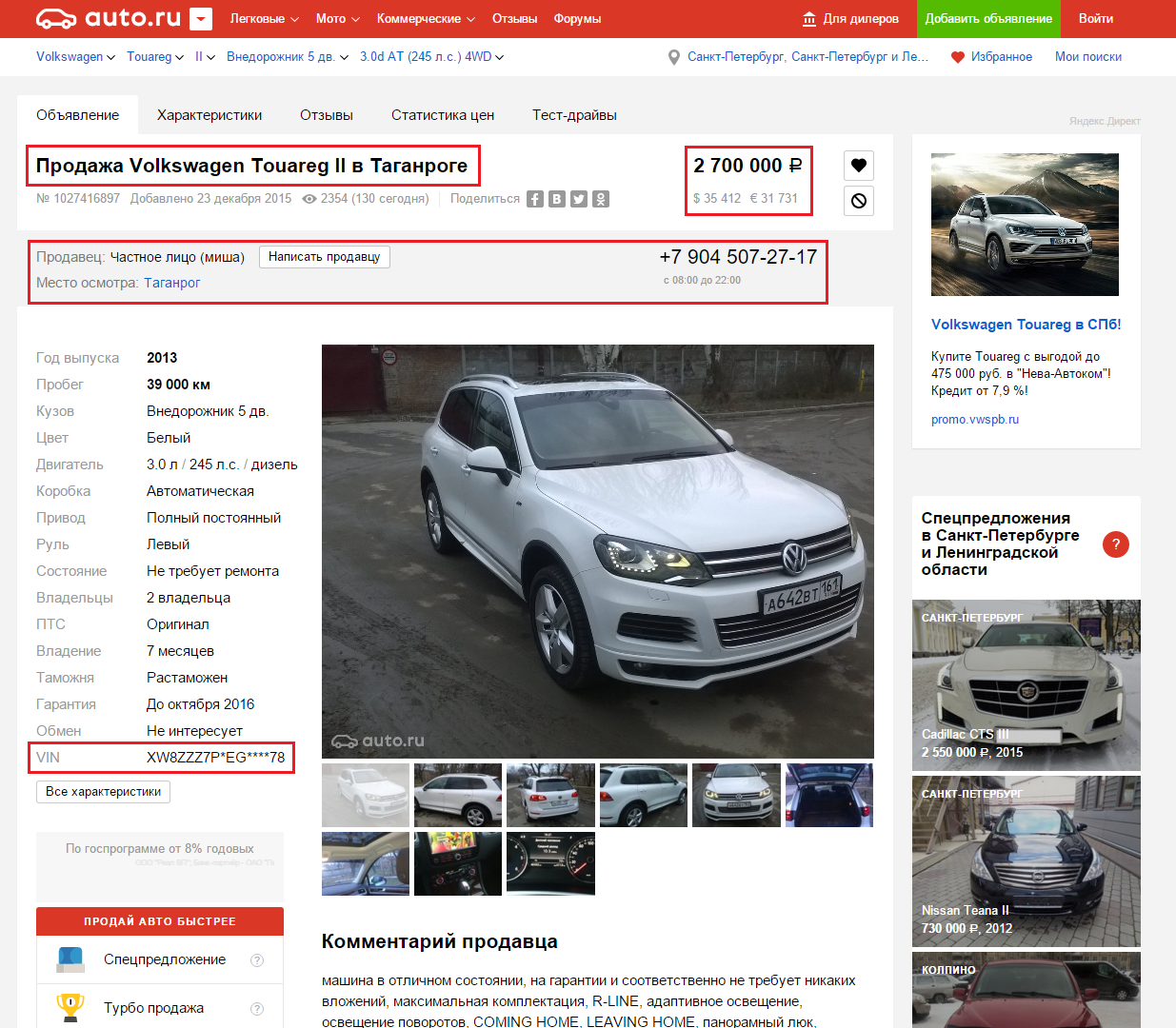Open the Таганрог inspection location link
The height and width of the screenshot is (1028, 1176).
tap(172, 283)
